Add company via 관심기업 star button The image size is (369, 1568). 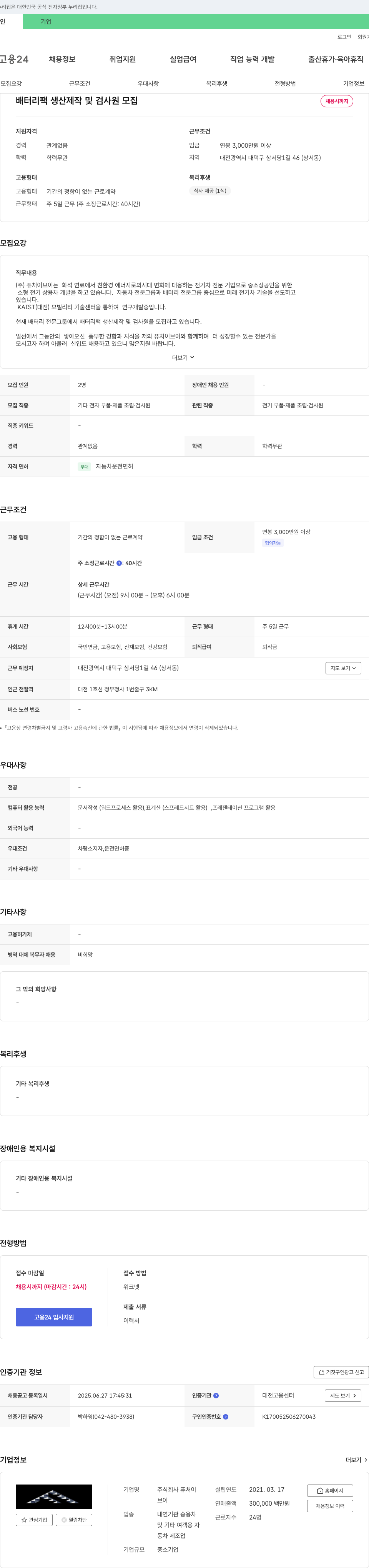[35, 1520]
